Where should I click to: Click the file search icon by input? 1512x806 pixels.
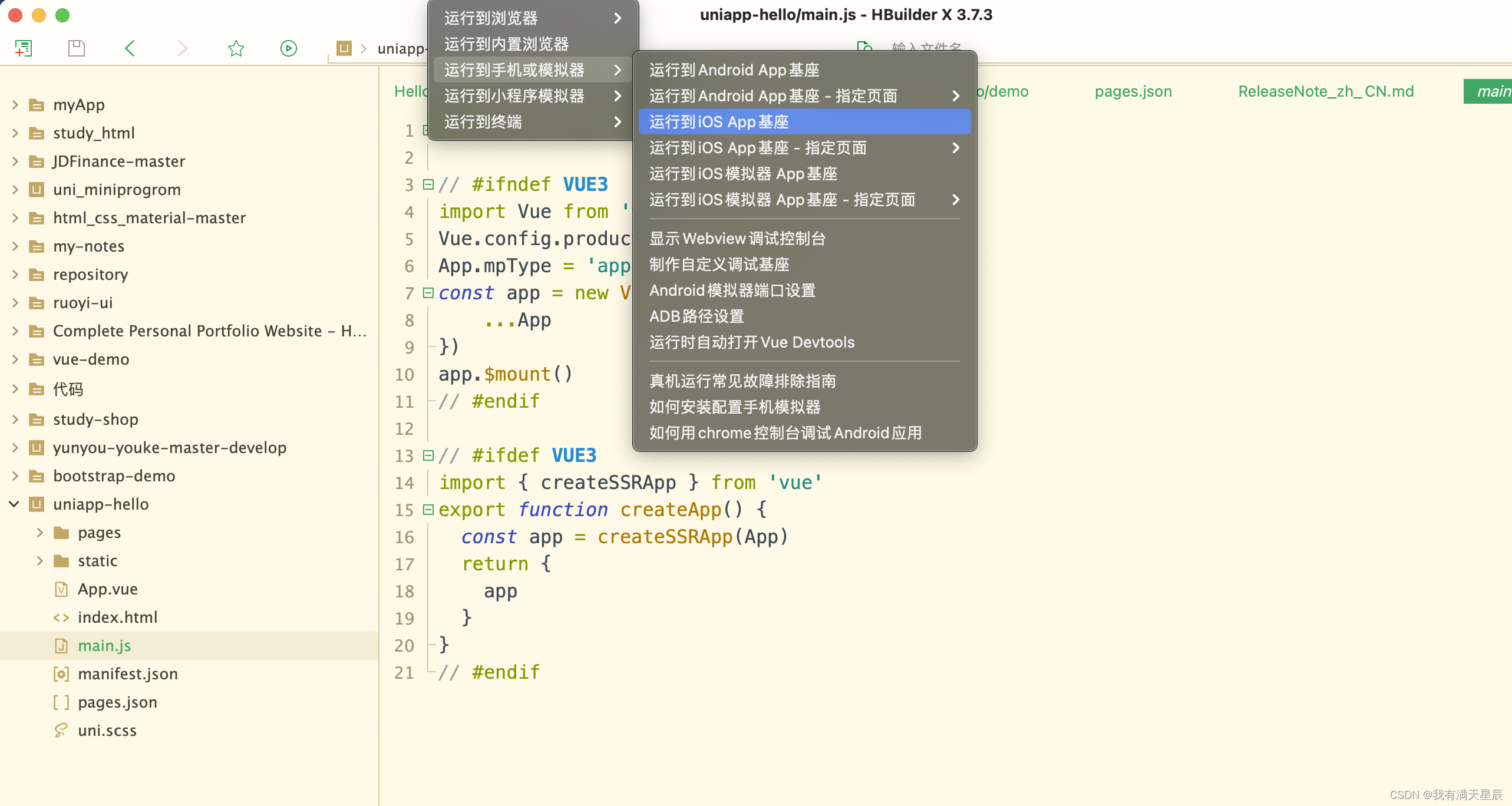coord(864,47)
